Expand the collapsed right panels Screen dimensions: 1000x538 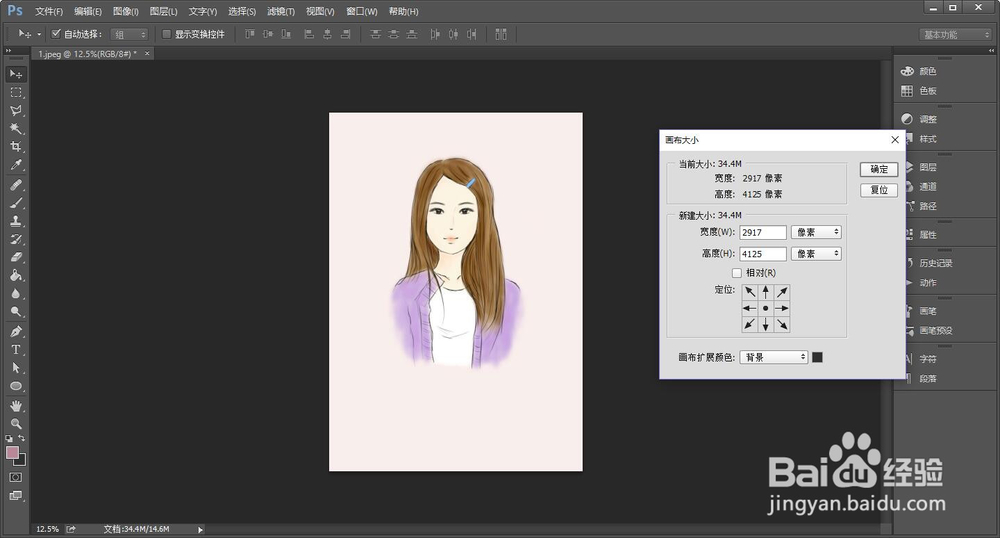click(x=991, y=50)
